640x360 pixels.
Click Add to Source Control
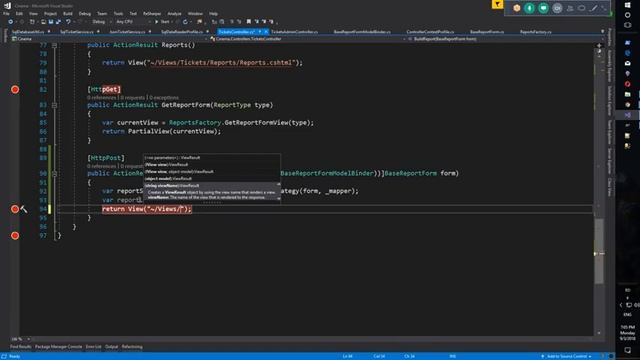[566, 356]
